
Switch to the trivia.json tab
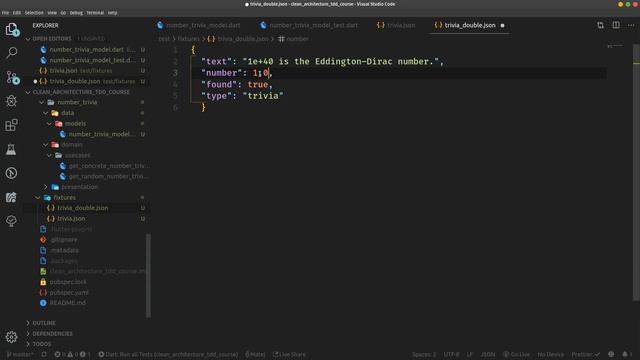[396, 25]
